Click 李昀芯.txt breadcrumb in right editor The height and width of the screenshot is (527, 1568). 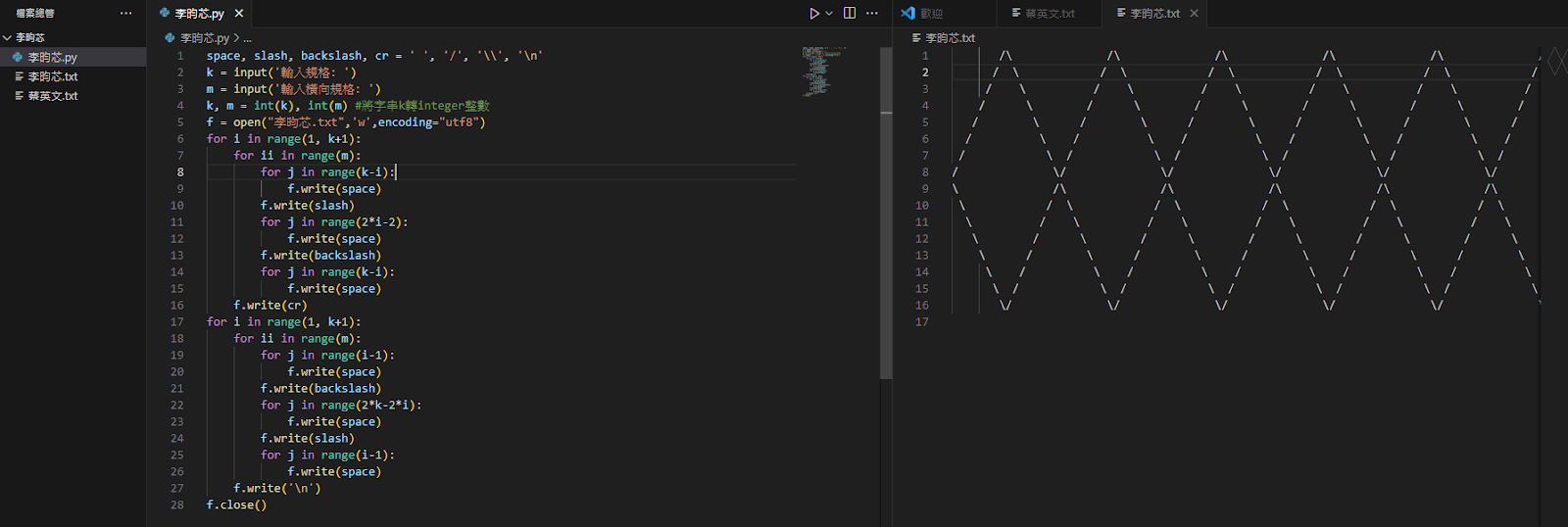coord(950,38)
